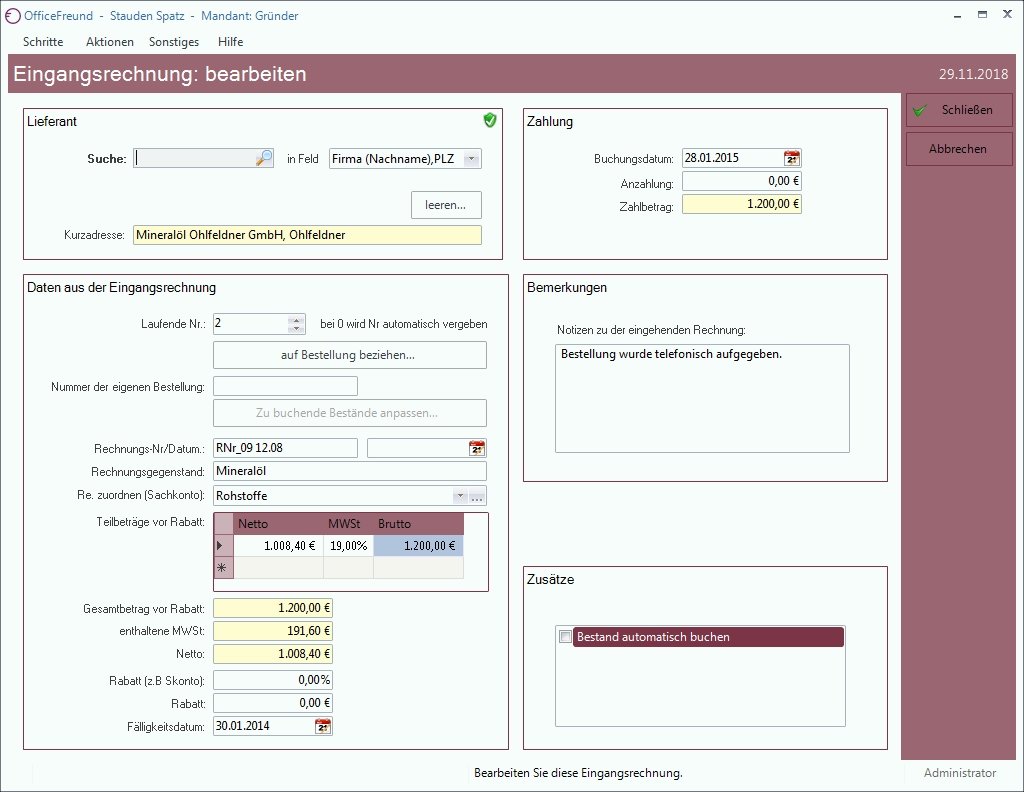This screenshot has width=1024, height=792.
Task: Click the Rechnungsgegenstand field Mineralöl
Action: tap(349, 471)
